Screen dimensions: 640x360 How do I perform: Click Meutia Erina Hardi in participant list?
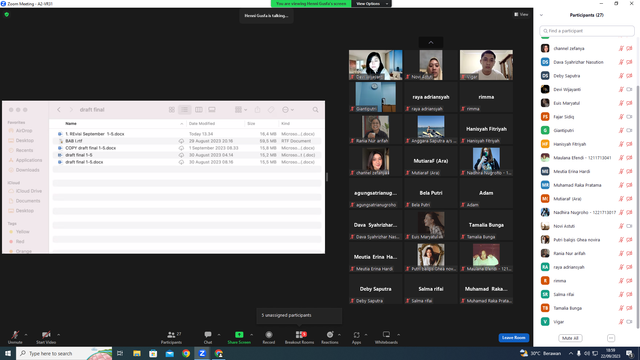click(587, 171)
